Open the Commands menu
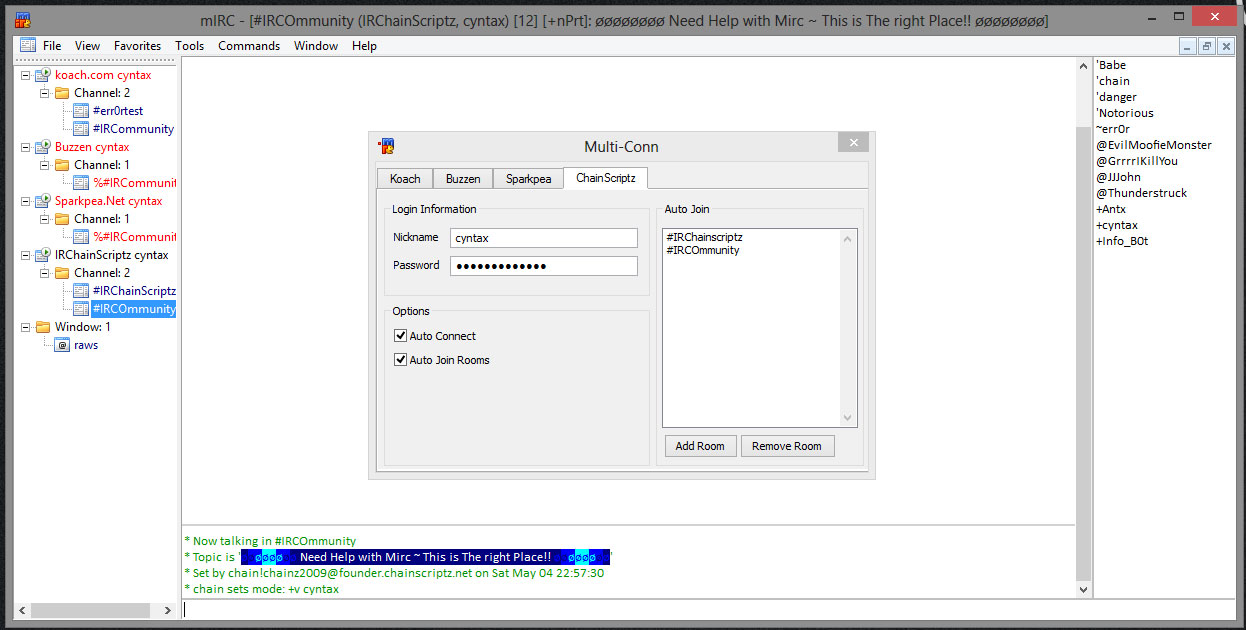1246x630 pixels. 249,46
